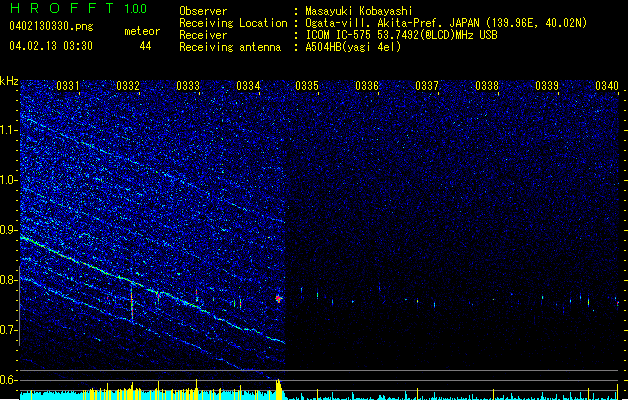This screenshot has height=400, width=629.
Task: Click the ICOM IC-575 53.7492 MHz USB text
Action: point(402,35)
